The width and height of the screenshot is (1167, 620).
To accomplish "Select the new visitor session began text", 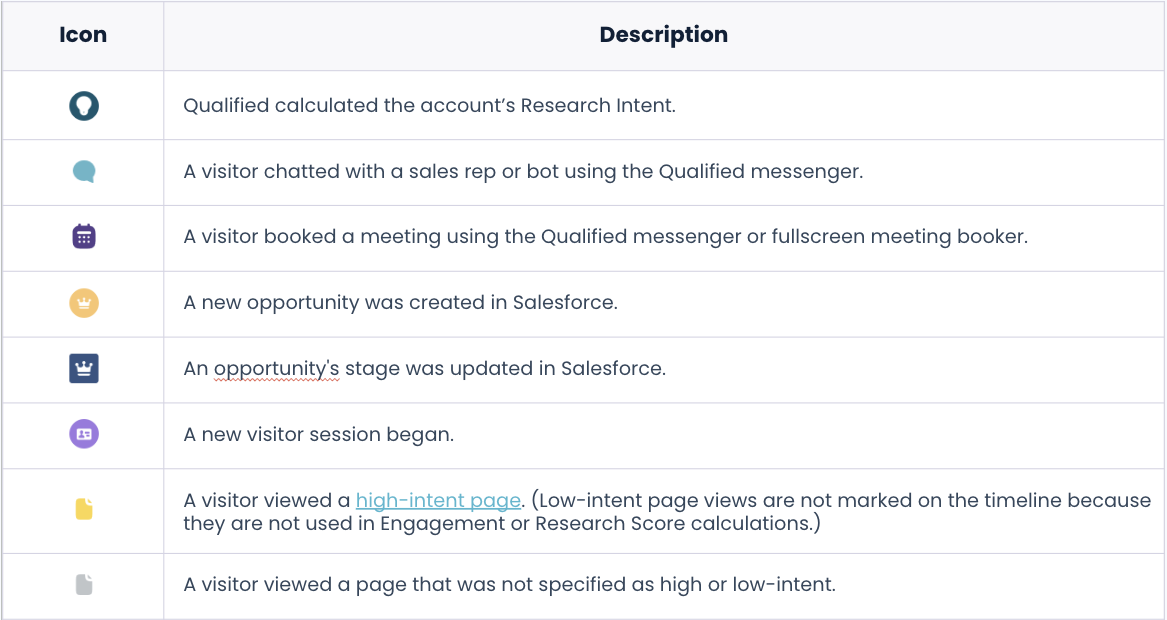I will point(319,435).
